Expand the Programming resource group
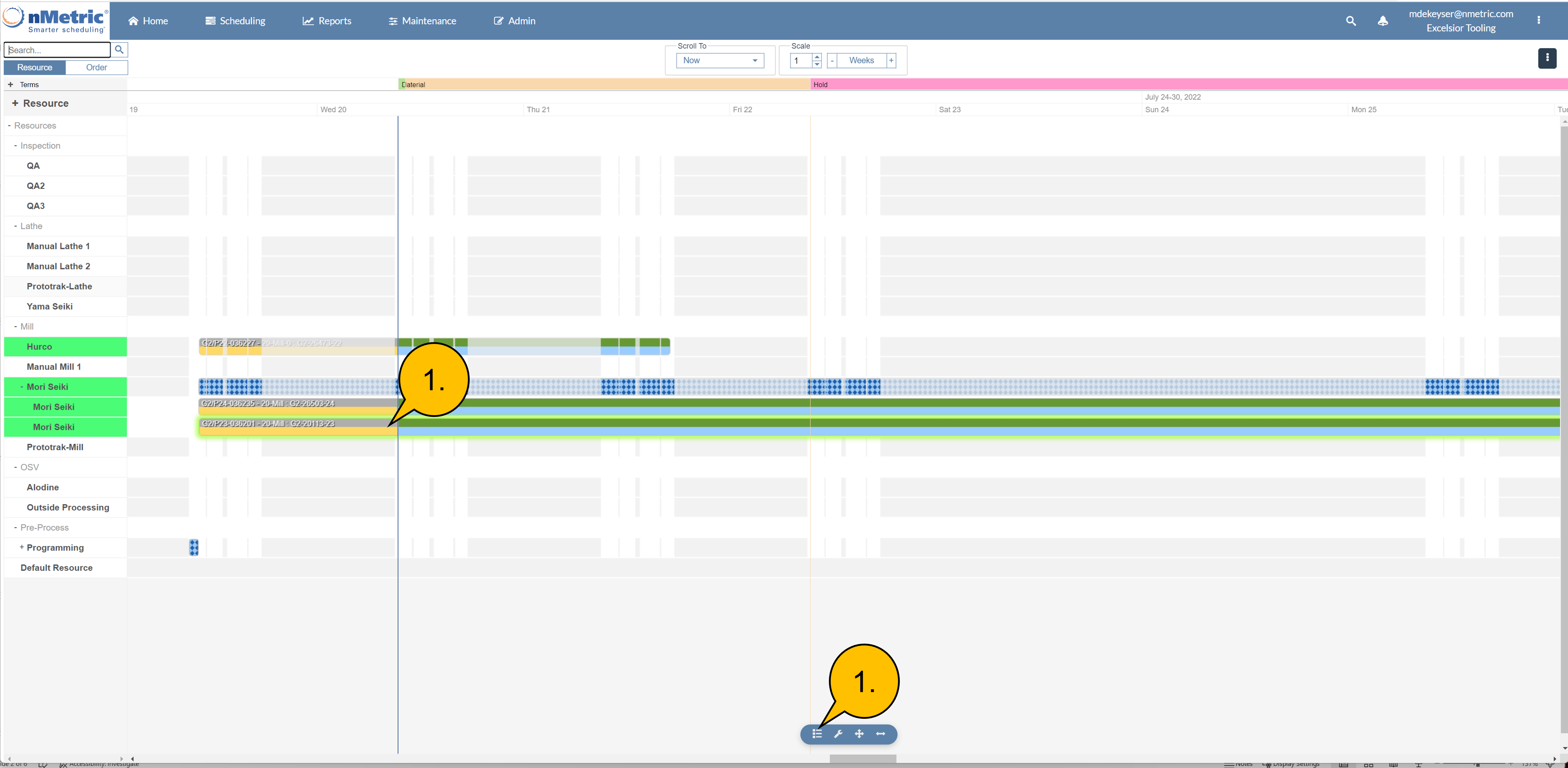 22,547
